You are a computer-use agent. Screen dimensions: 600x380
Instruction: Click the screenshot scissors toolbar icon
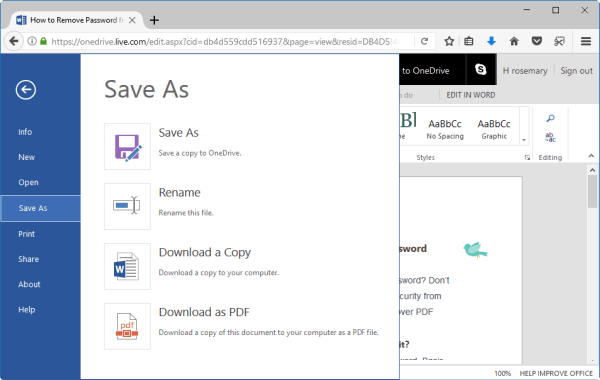[559, 41]
